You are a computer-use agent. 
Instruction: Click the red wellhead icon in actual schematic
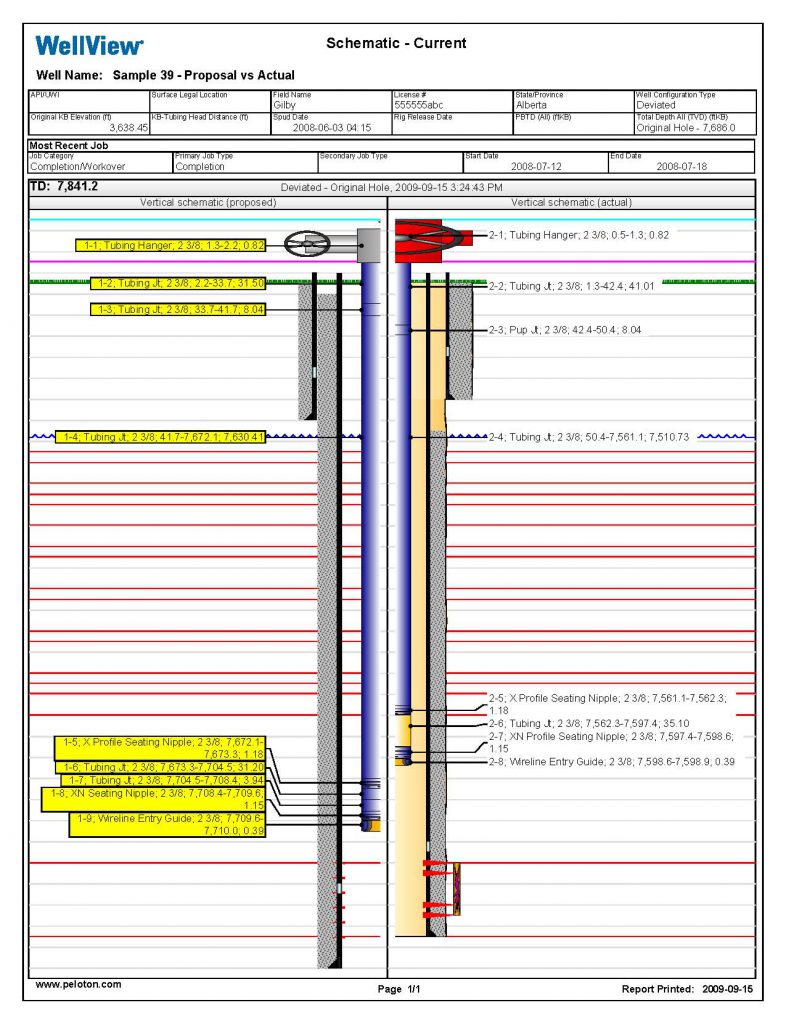(428, 241)
